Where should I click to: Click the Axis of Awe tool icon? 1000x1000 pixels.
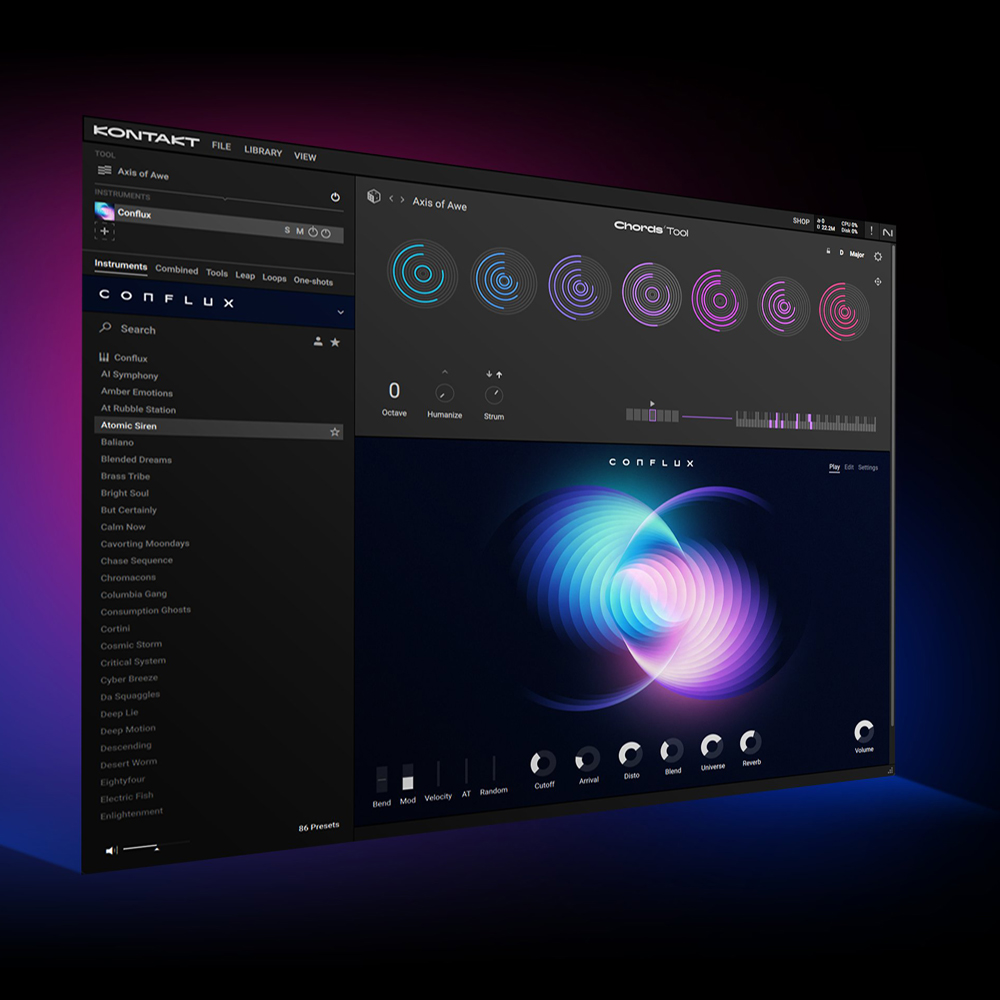104,170
